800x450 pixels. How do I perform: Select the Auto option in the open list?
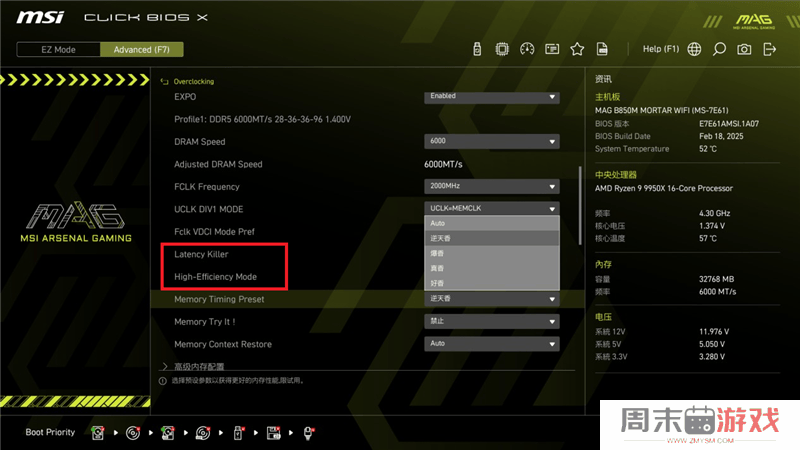tap(491, 223)
